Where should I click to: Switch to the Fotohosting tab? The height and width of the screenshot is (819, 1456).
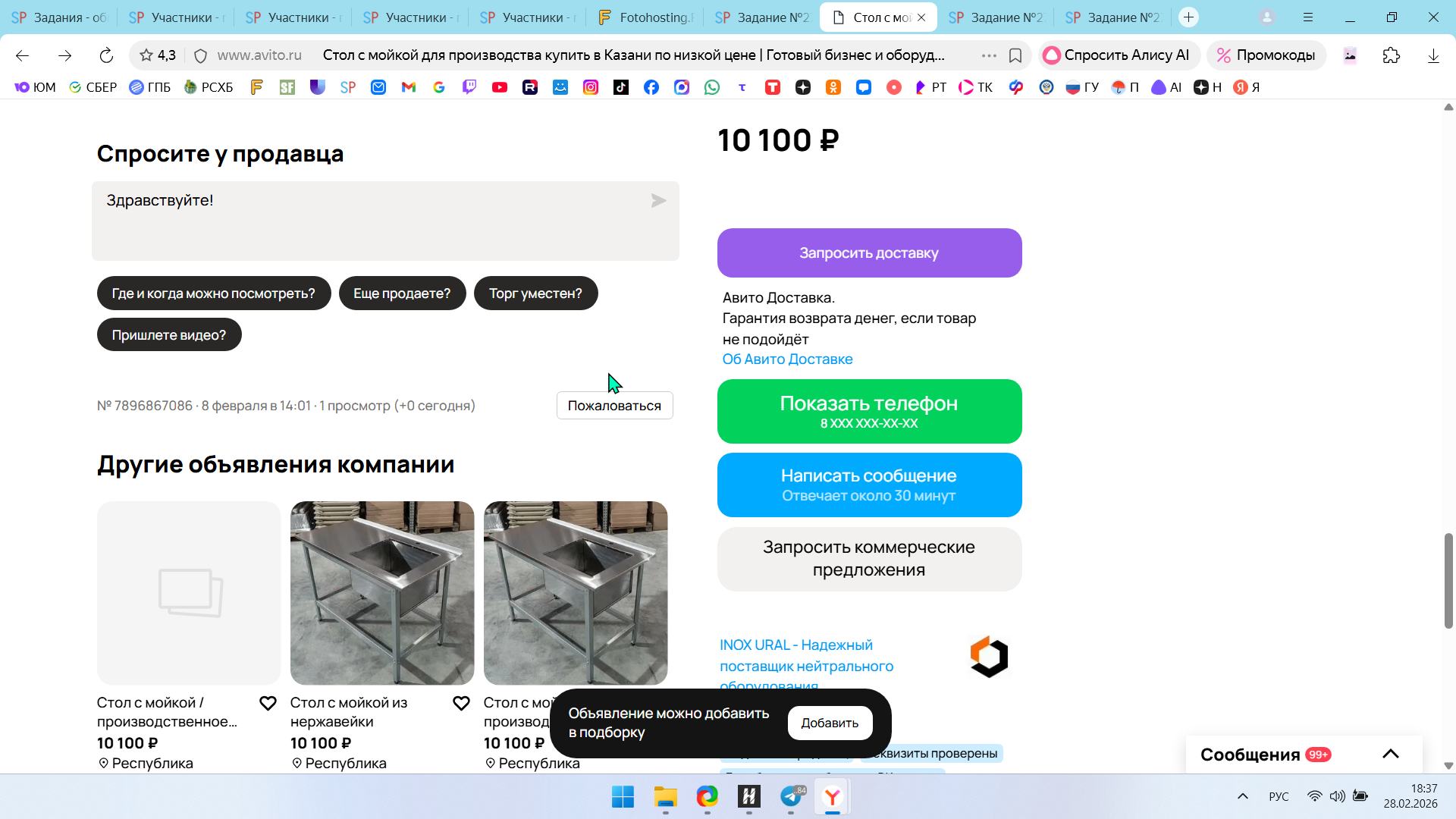tap(646, 17)
